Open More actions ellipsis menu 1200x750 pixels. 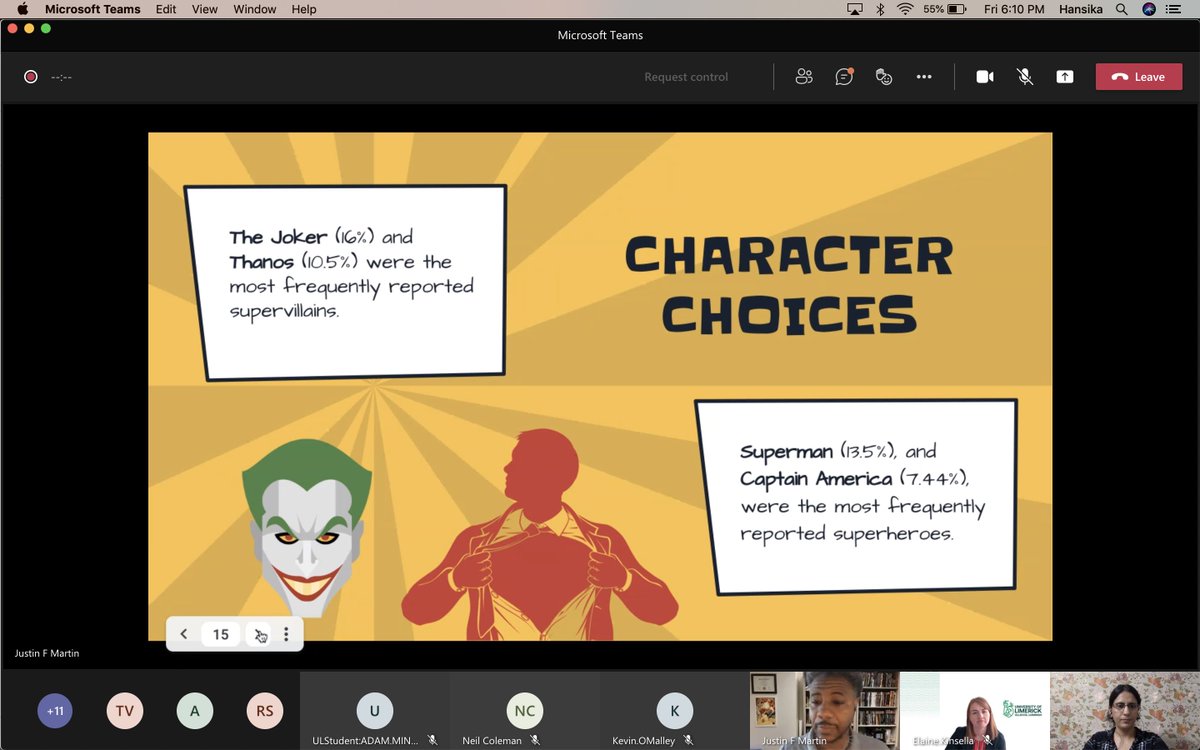pyautogui.click(x=924, y=77)
